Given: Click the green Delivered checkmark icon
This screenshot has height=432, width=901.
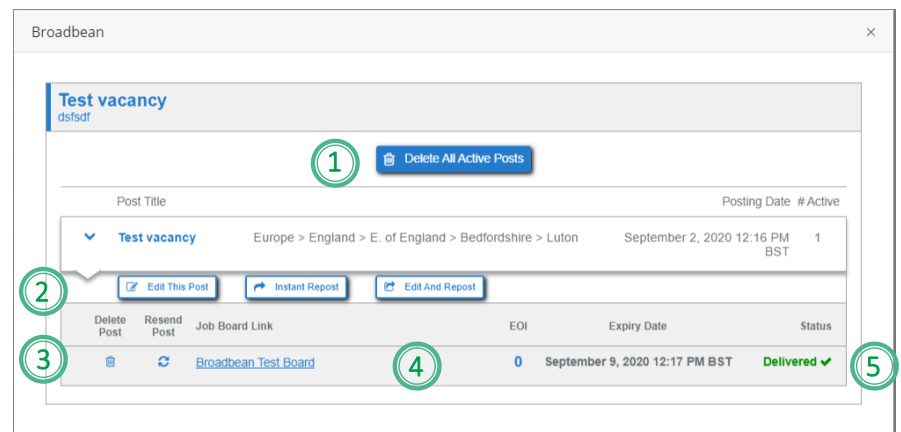Looking at the screenshot, I should [826, 361].
